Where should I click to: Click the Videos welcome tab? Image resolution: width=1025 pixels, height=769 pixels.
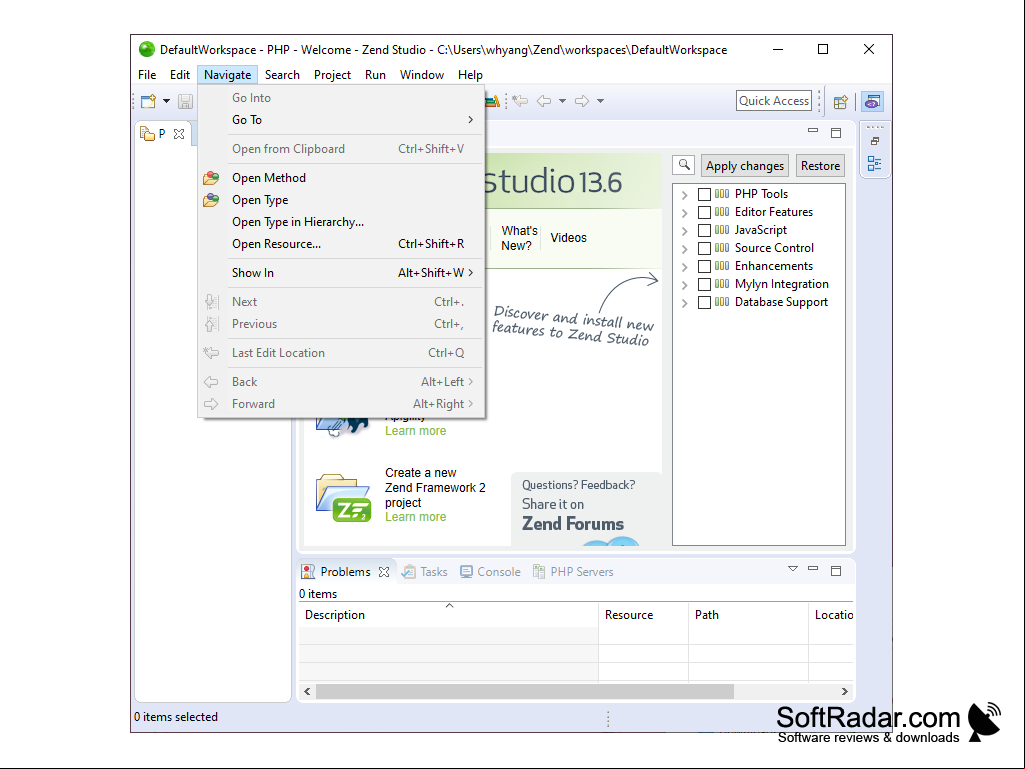click(568, 238)
